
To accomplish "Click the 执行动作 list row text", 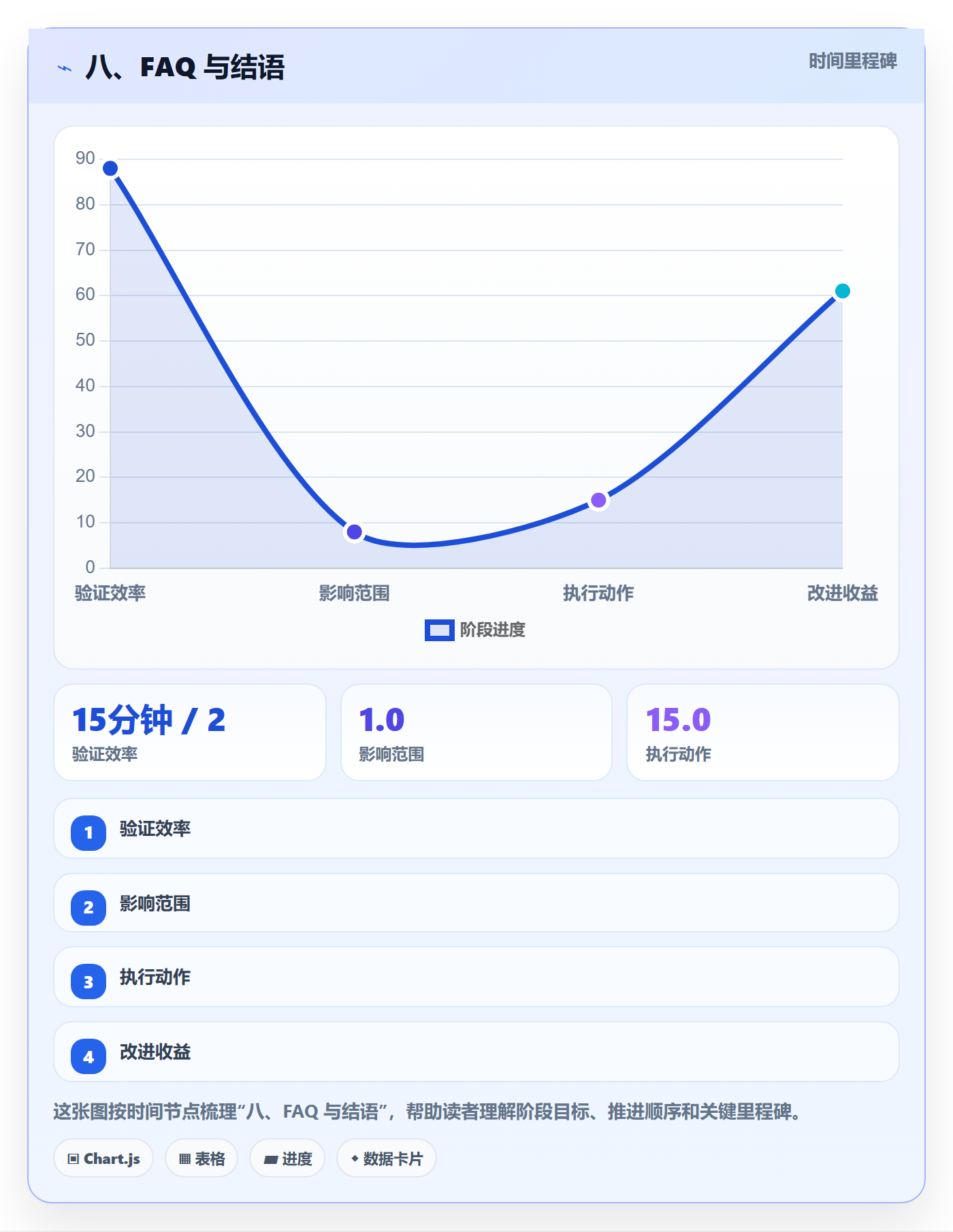I will point(155,977).
